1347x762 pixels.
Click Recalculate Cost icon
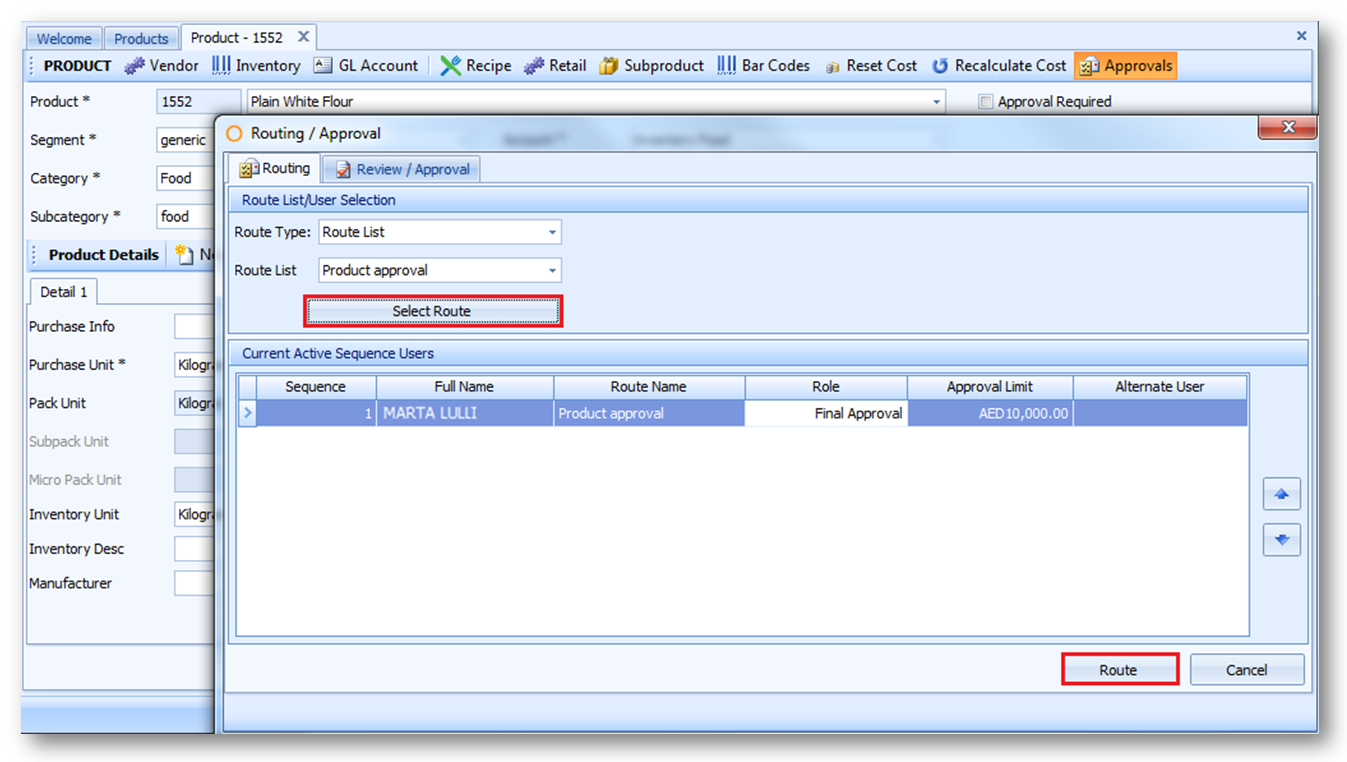pos(940,66)
